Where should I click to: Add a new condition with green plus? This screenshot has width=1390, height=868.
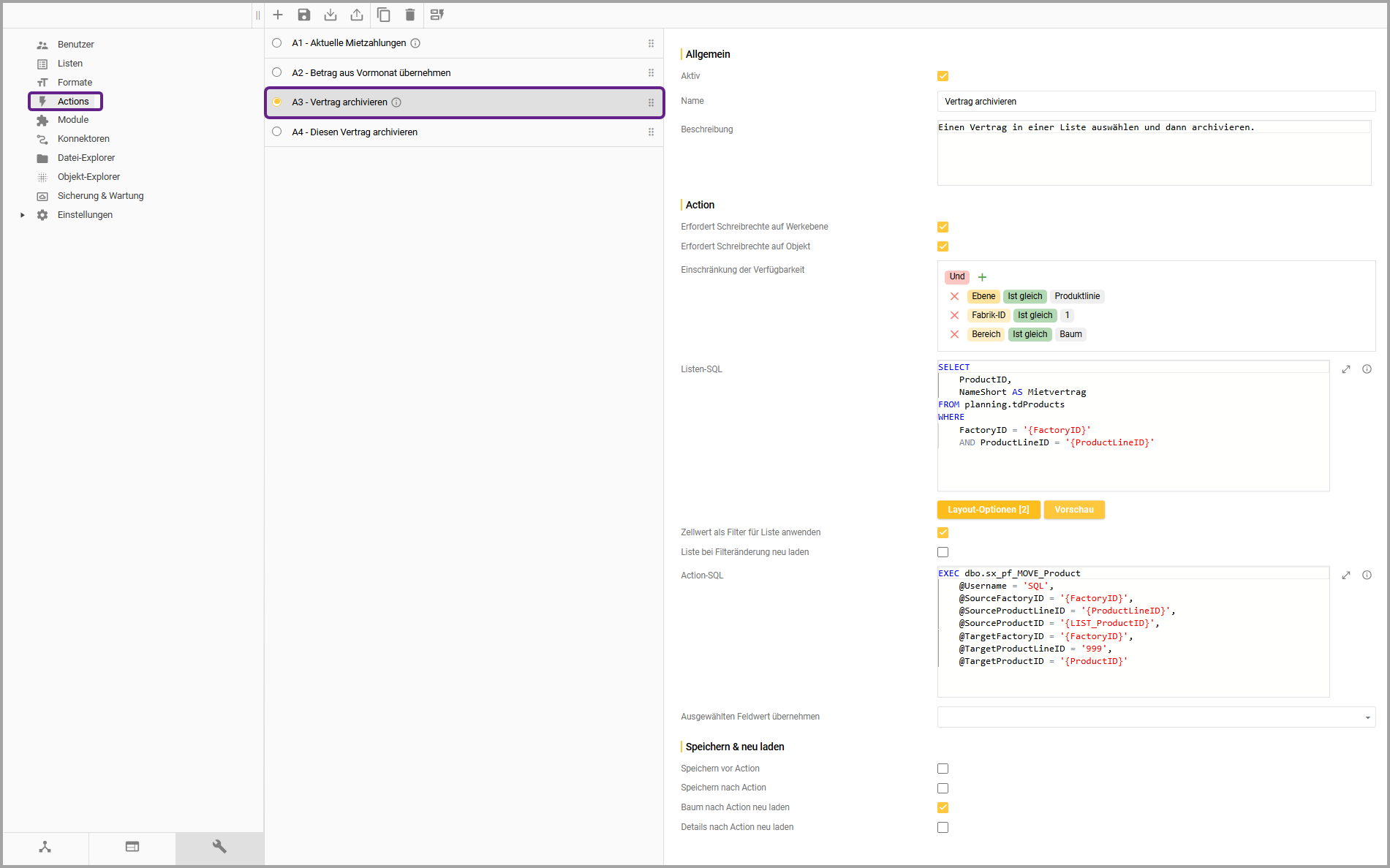(982, 277)
